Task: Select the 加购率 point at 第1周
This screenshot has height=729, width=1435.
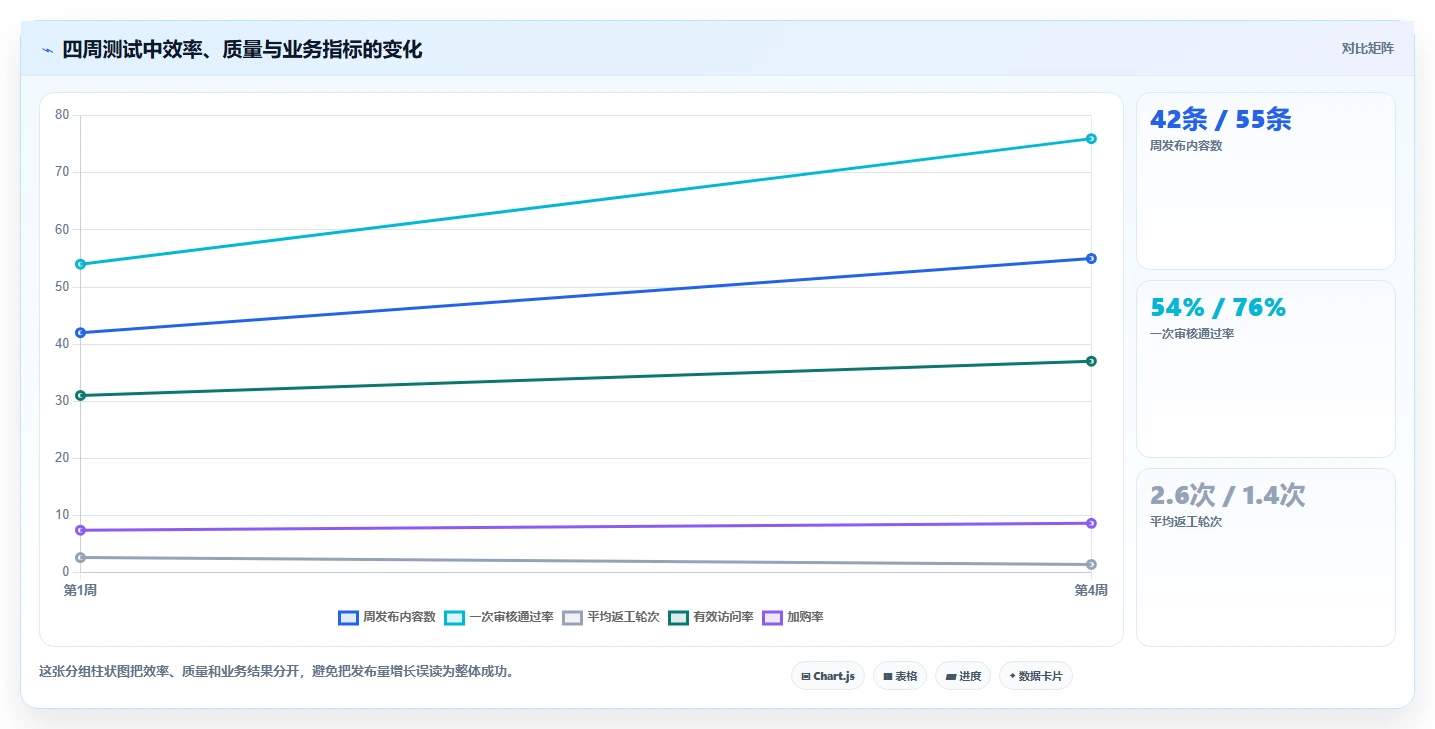Action: click(80, 530)
